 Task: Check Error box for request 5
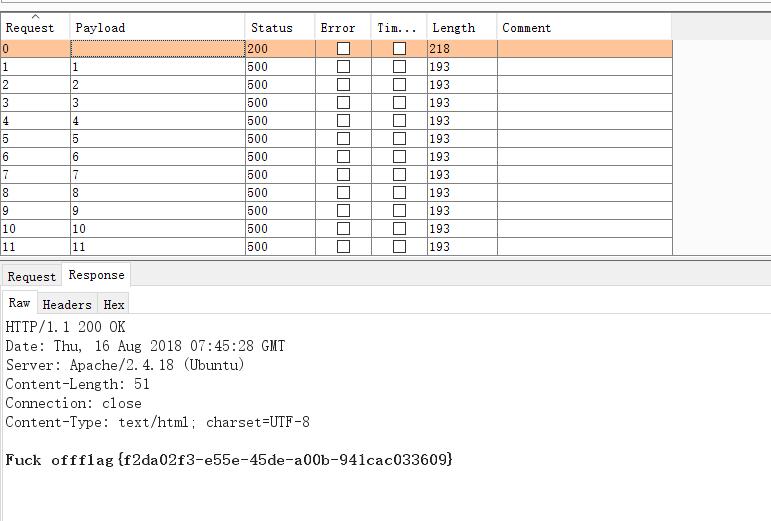343,139
